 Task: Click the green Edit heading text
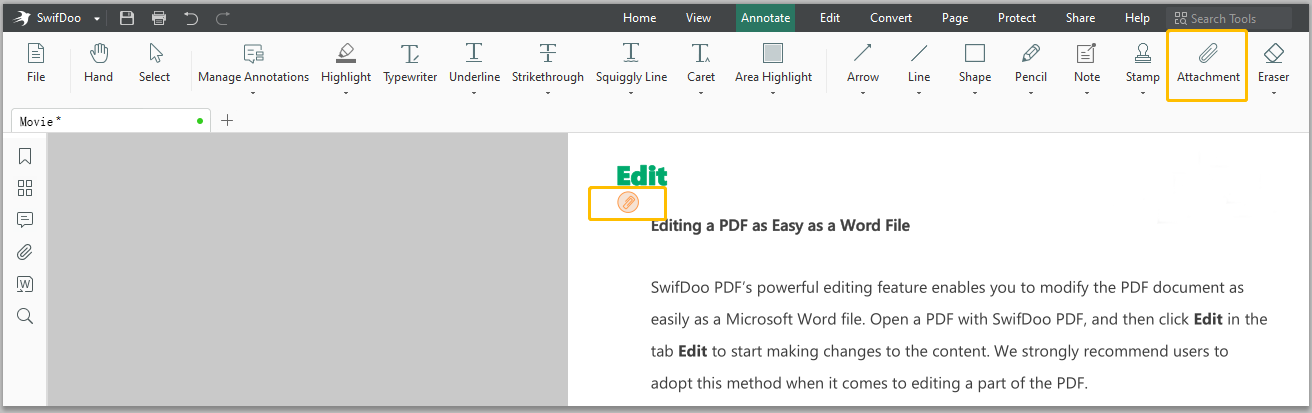click(642, 176)
